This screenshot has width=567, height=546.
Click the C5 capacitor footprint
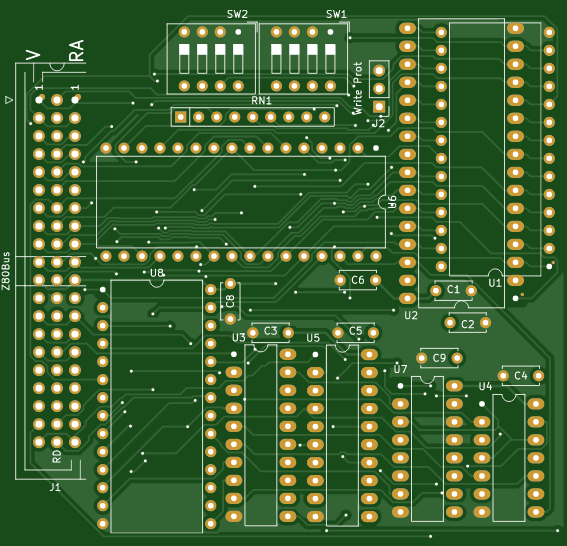355,332
